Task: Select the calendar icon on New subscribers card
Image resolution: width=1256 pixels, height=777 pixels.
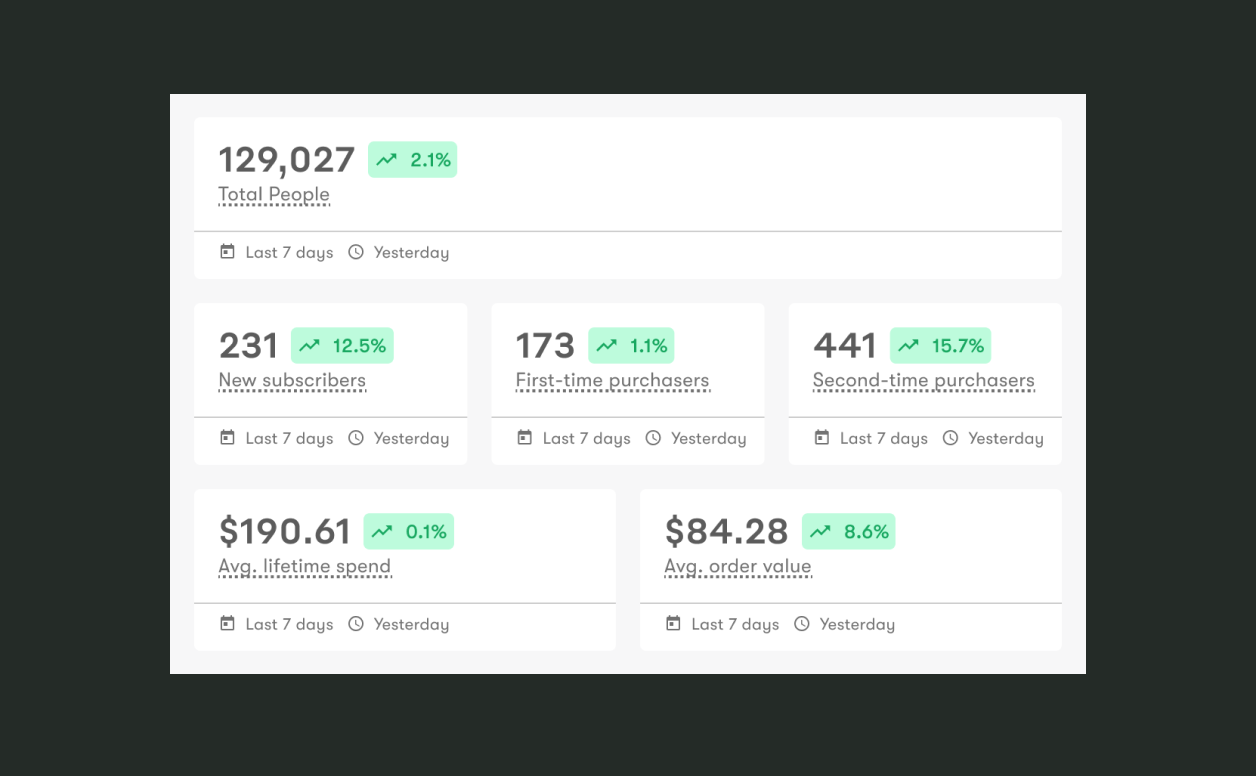Action: (x=227, y=438)
